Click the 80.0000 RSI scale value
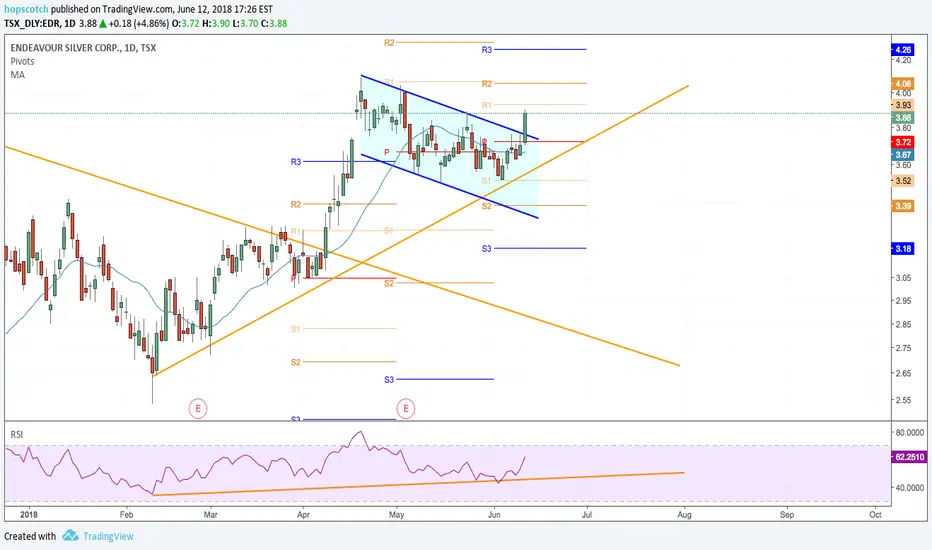Image resolution: width=932 pixels, height=550 pixels. [909, 433]
